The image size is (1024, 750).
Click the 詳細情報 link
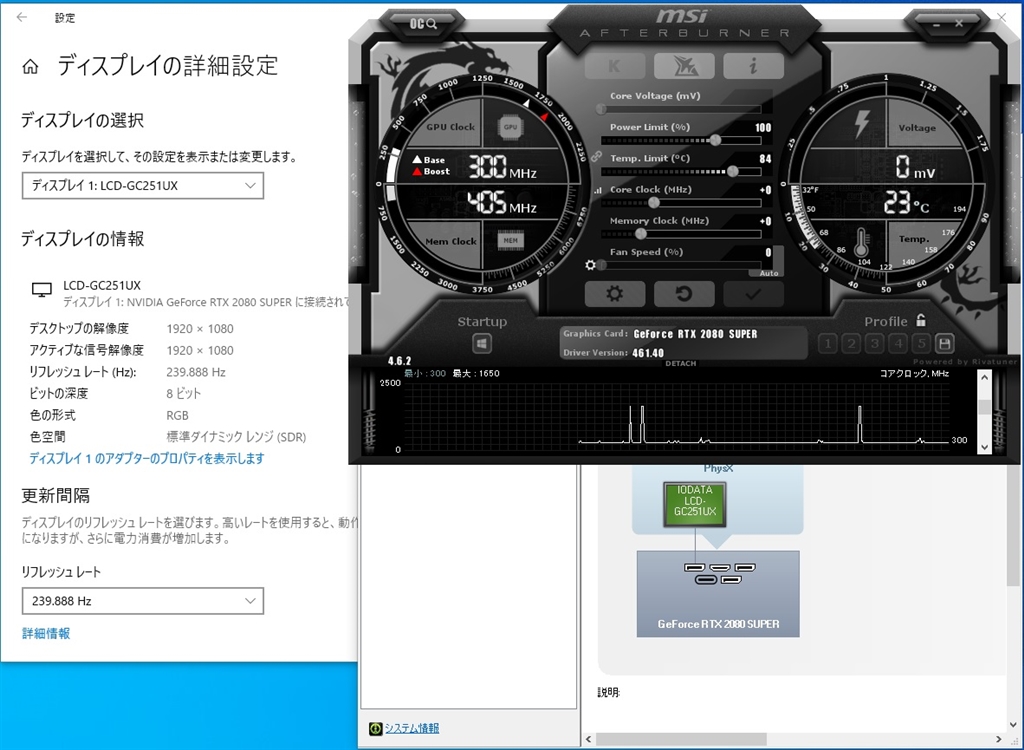(46, 633)
